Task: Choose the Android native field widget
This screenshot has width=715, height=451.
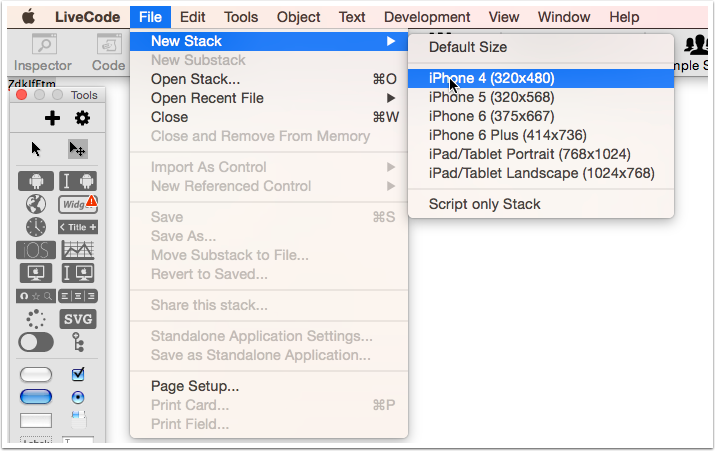Action: [x=78, y=181]
